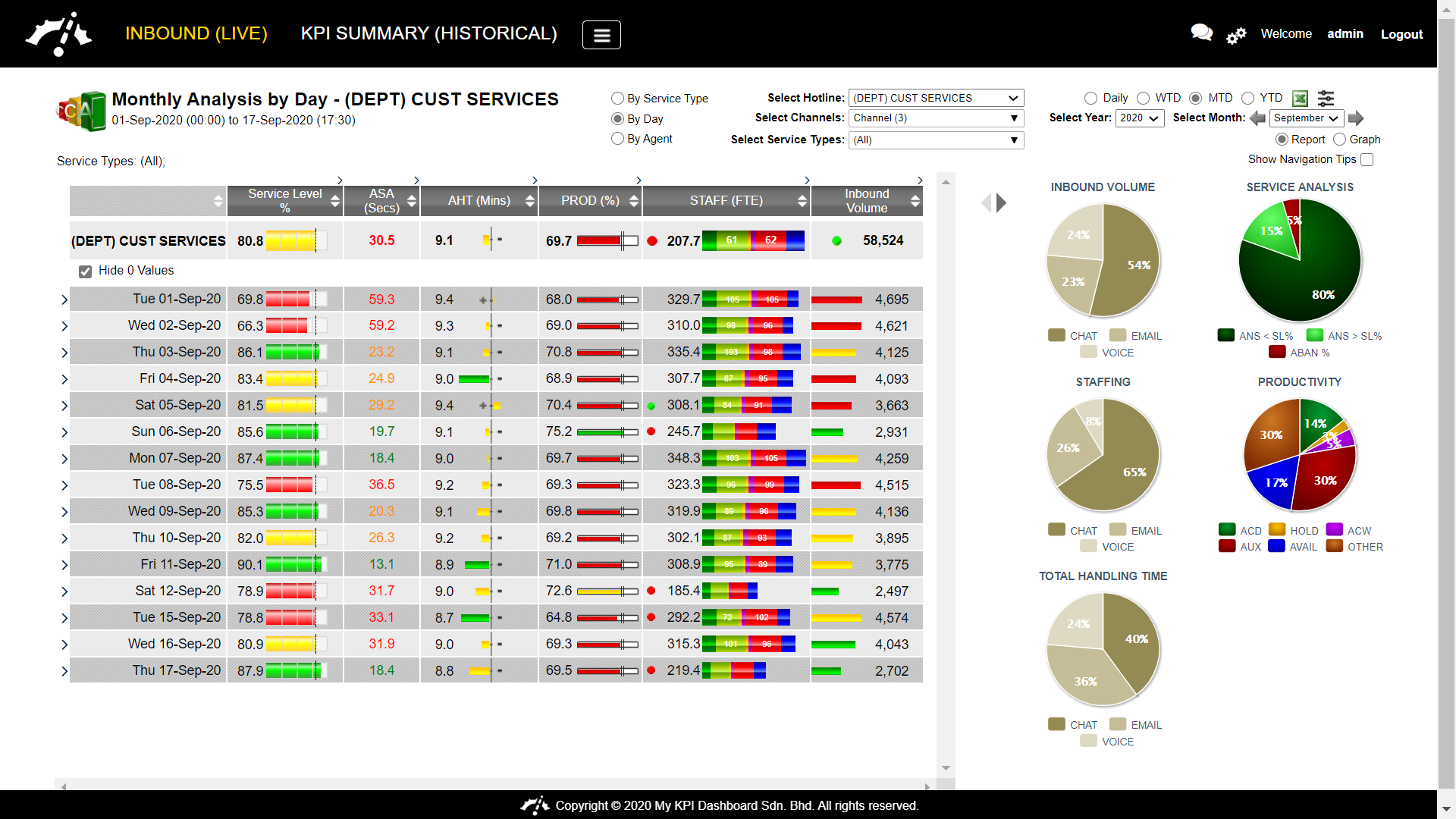This screenshot has width=1456, height=819.
Task: Click the footer KPI Dashboard logo
Action: point(535,805)
